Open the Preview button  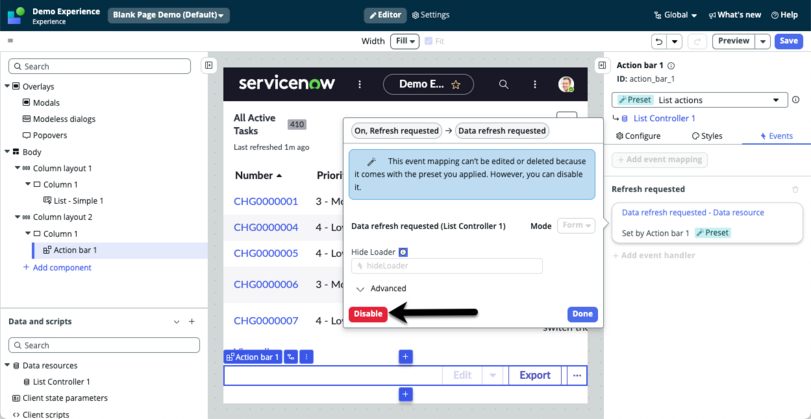click(x=733, y=41)
